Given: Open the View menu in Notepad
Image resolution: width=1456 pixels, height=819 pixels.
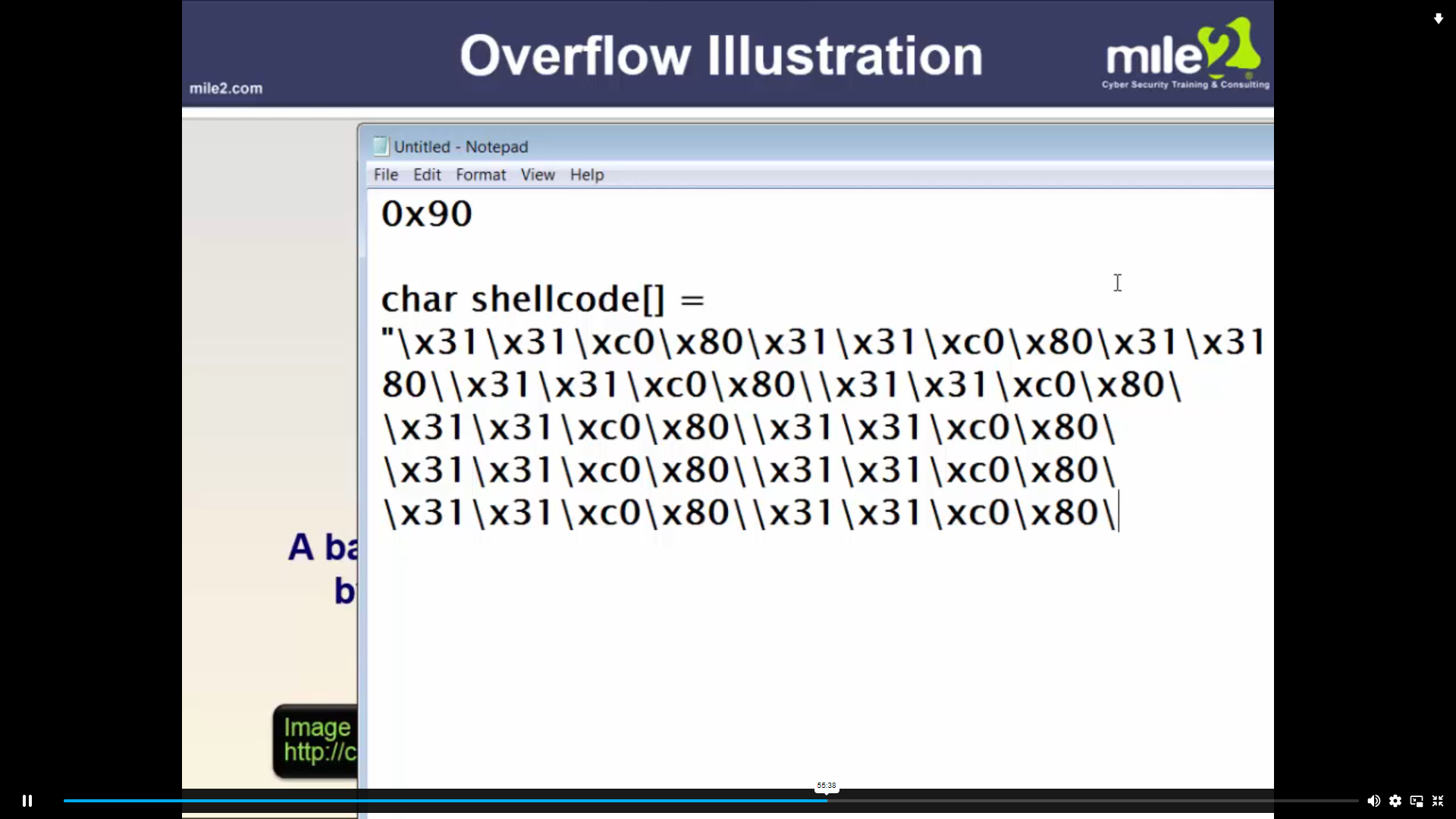Looking at the screenshot, I should [x=537, y=174].
